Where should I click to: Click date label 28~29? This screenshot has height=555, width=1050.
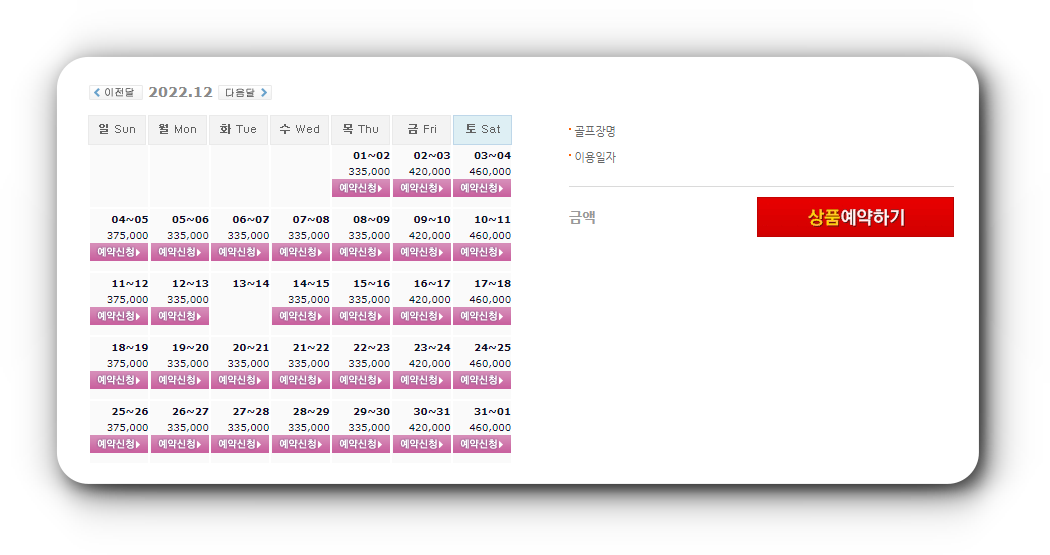311,412
